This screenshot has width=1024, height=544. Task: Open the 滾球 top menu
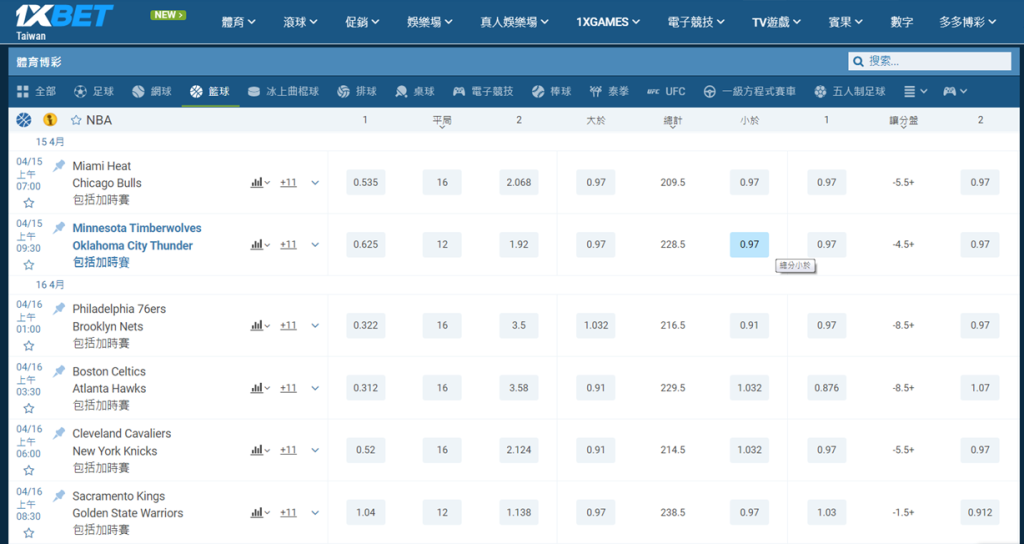point(300,22)
